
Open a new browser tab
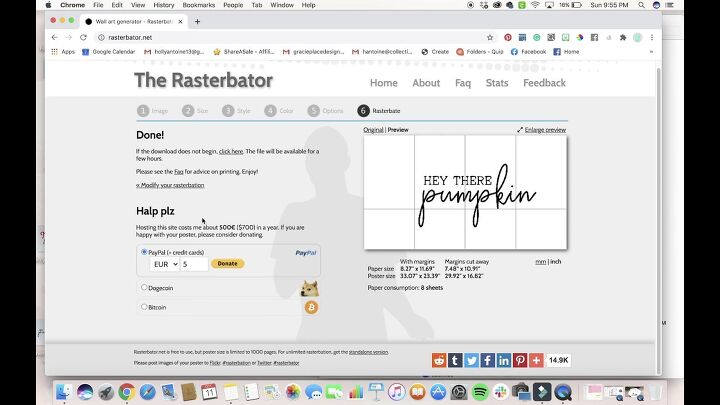tap(197, 22)
